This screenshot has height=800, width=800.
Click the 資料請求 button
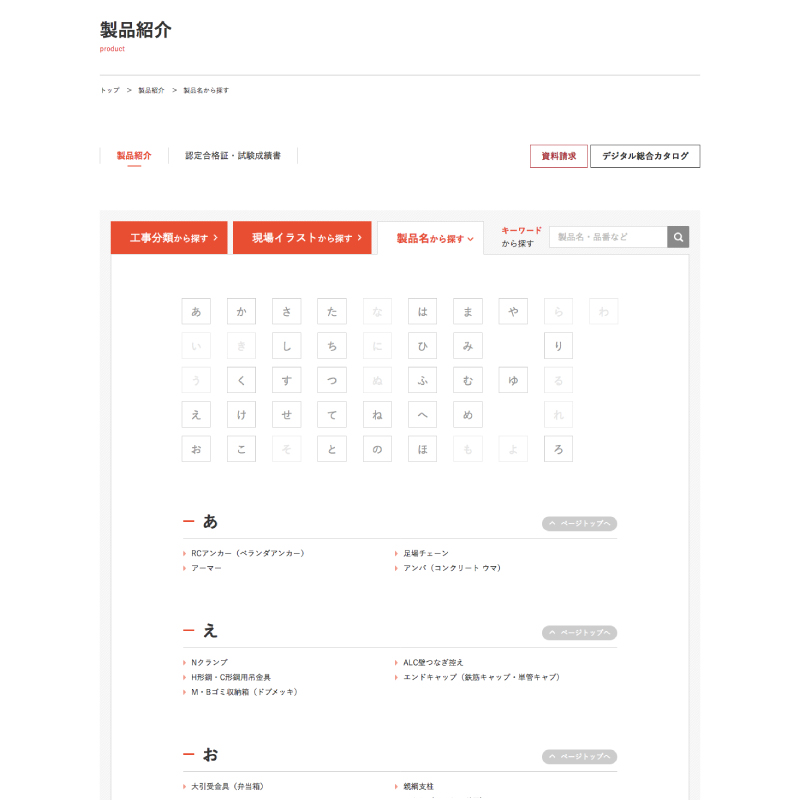[559, 156]
